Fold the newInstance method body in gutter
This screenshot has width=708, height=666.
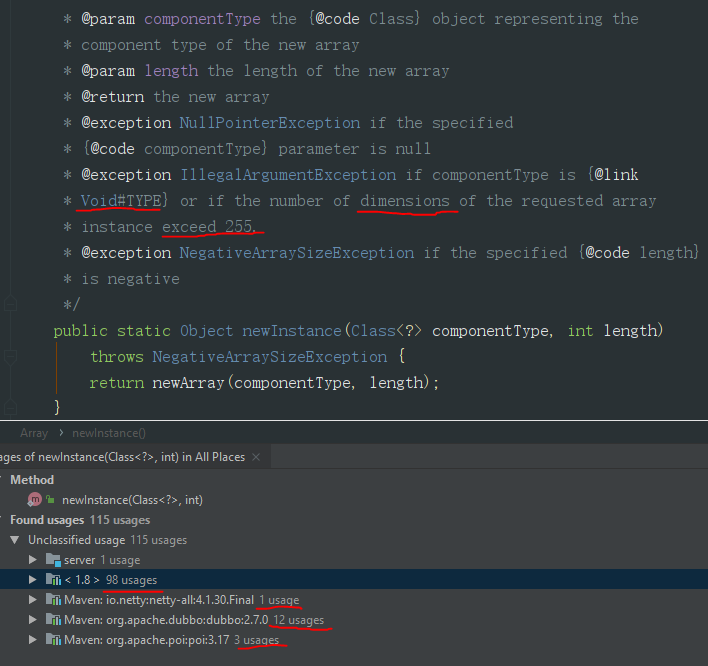10,357
